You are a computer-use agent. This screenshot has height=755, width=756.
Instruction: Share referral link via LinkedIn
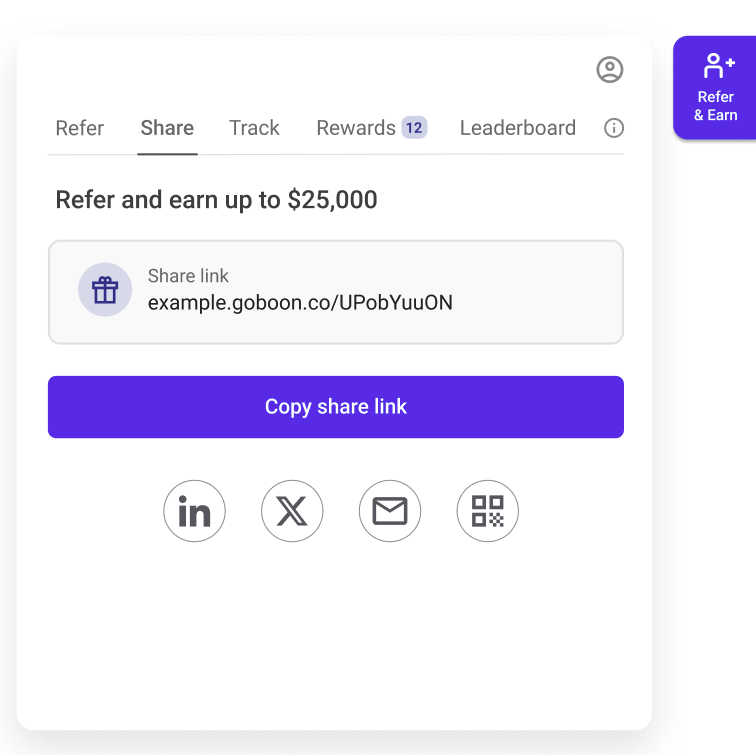[194, 512]
